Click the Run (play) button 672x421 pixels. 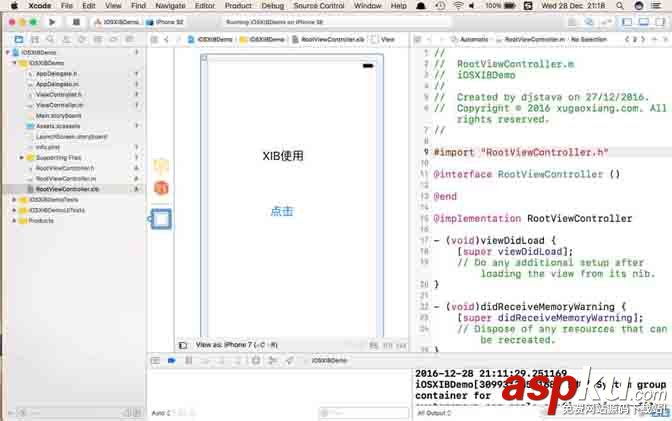pyautogui.click(x=52, y=22)
